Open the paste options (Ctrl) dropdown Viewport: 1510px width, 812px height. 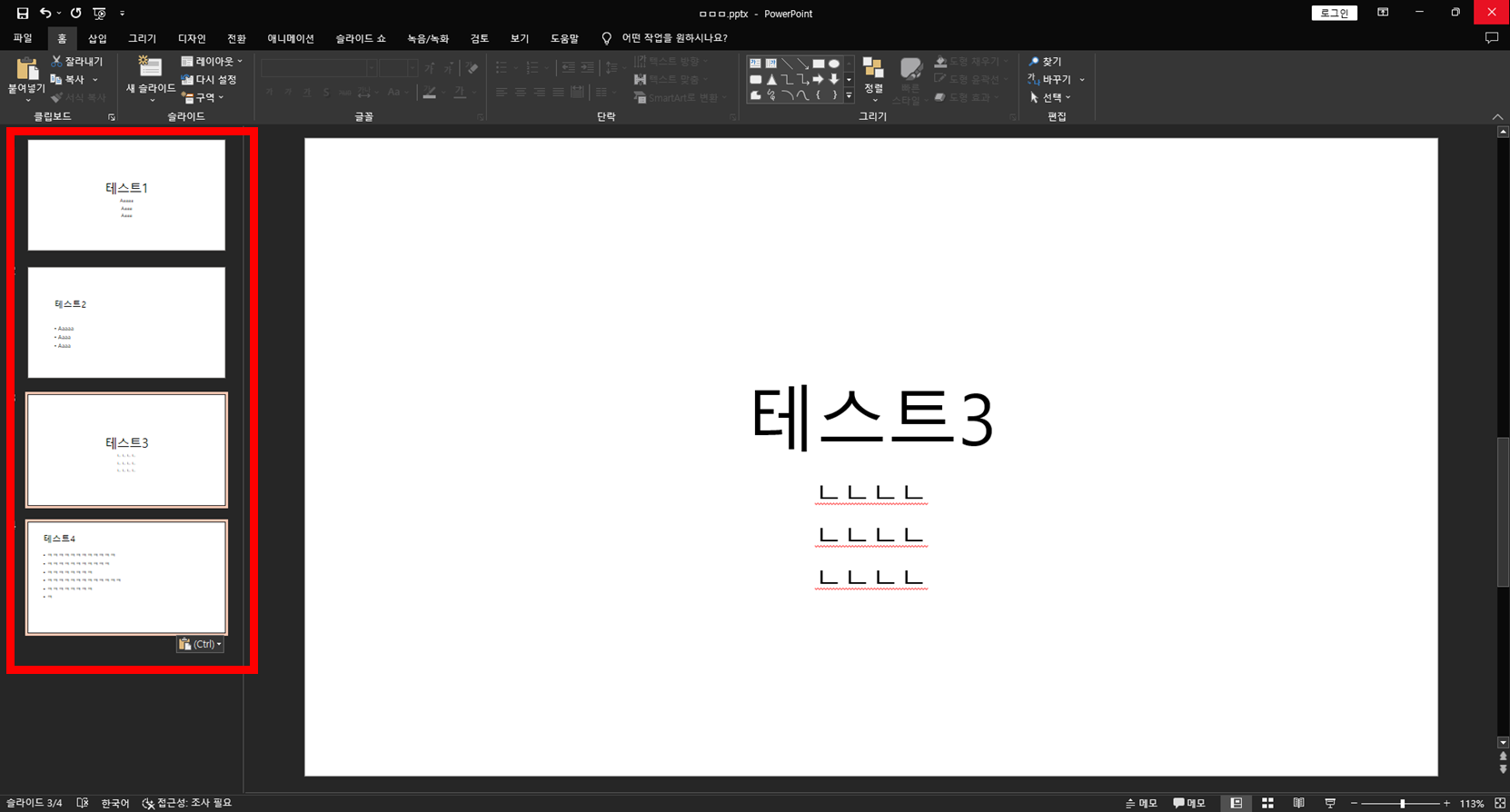point(200,644)
